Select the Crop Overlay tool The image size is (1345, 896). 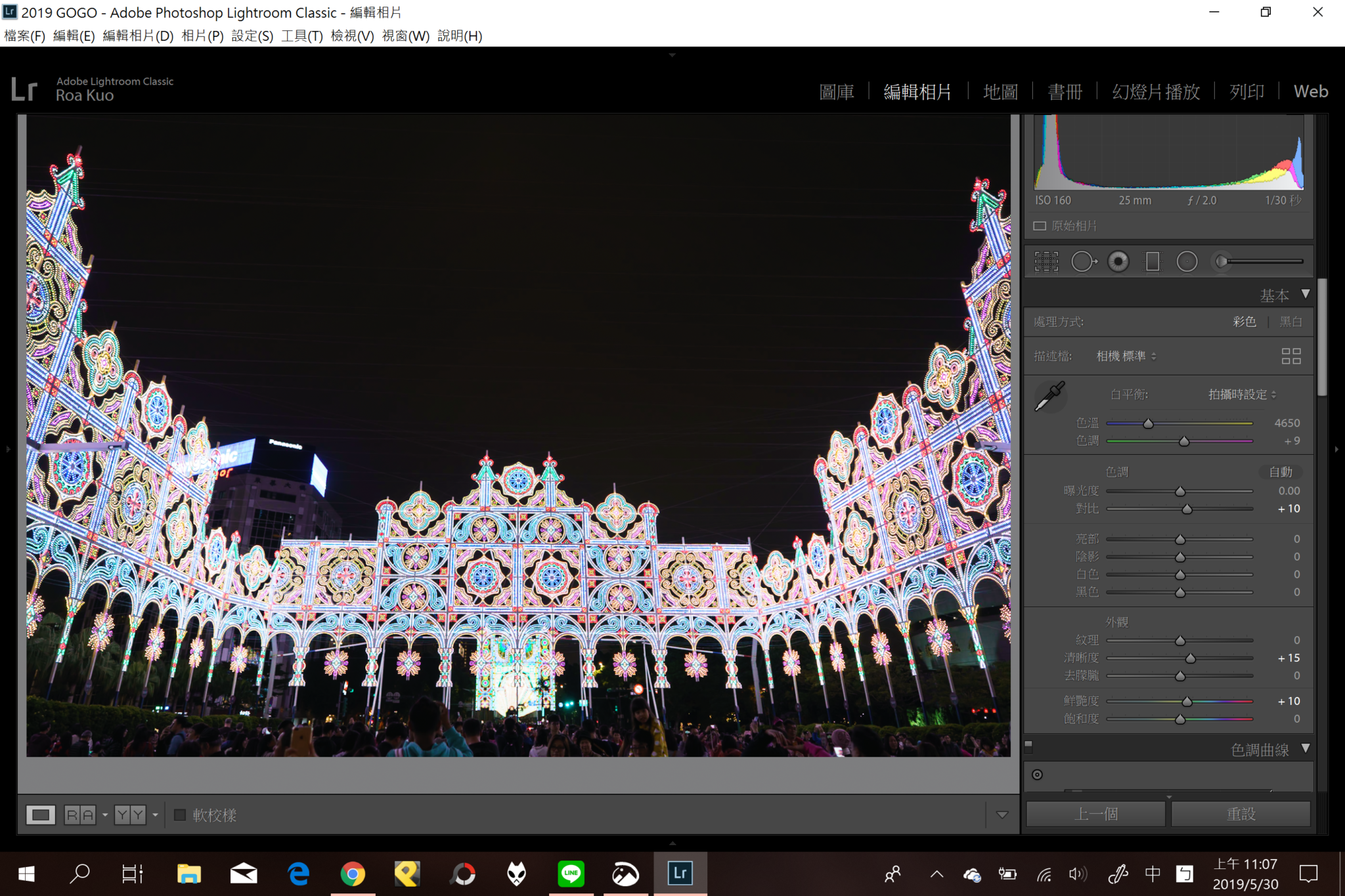coord(1046,262)
